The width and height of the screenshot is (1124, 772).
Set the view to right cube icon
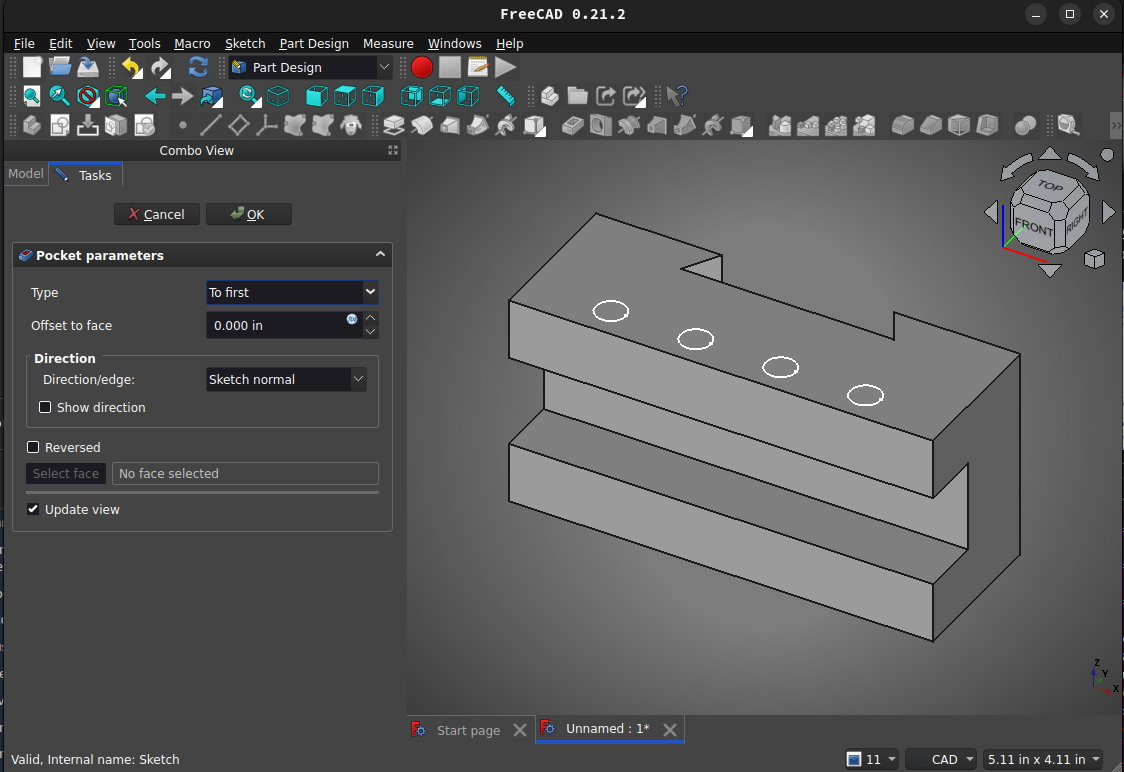click(x=373, y=96)
